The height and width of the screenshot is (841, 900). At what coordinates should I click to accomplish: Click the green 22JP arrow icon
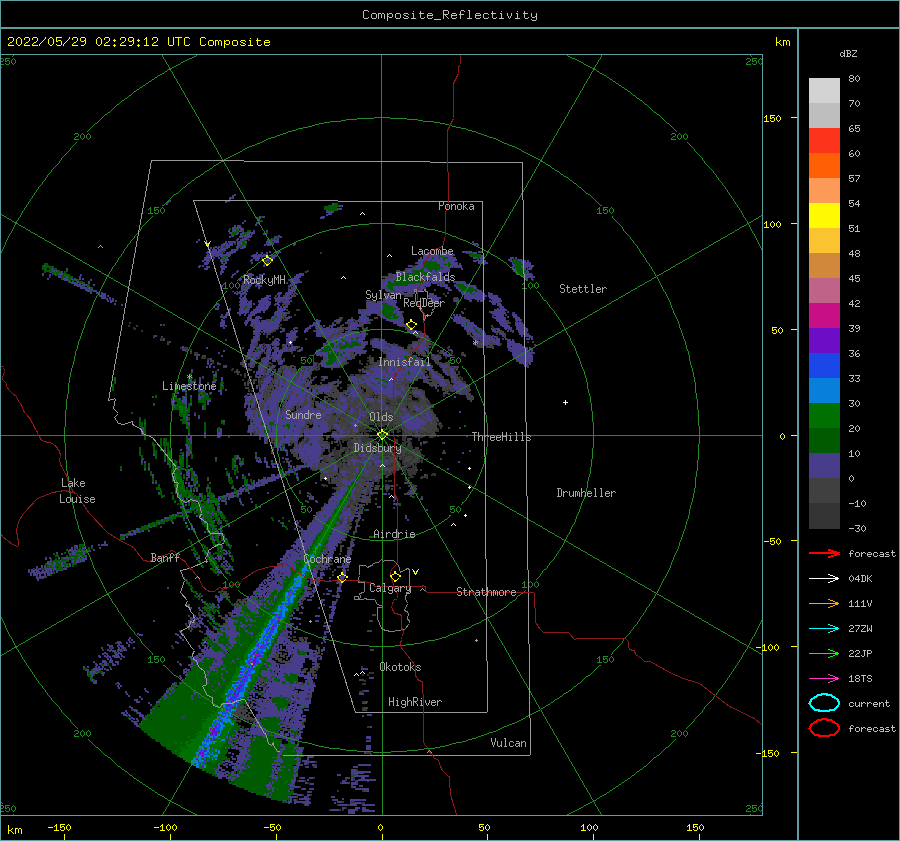coord(824,653)
